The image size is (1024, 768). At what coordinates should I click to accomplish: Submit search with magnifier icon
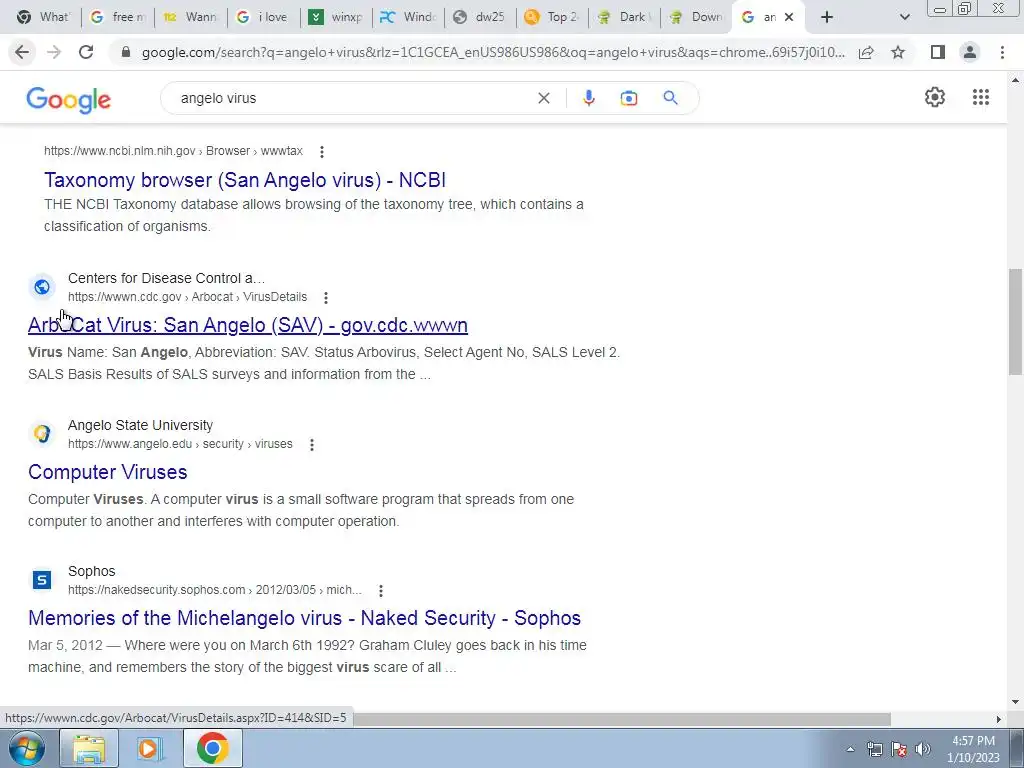click(670, 98)
